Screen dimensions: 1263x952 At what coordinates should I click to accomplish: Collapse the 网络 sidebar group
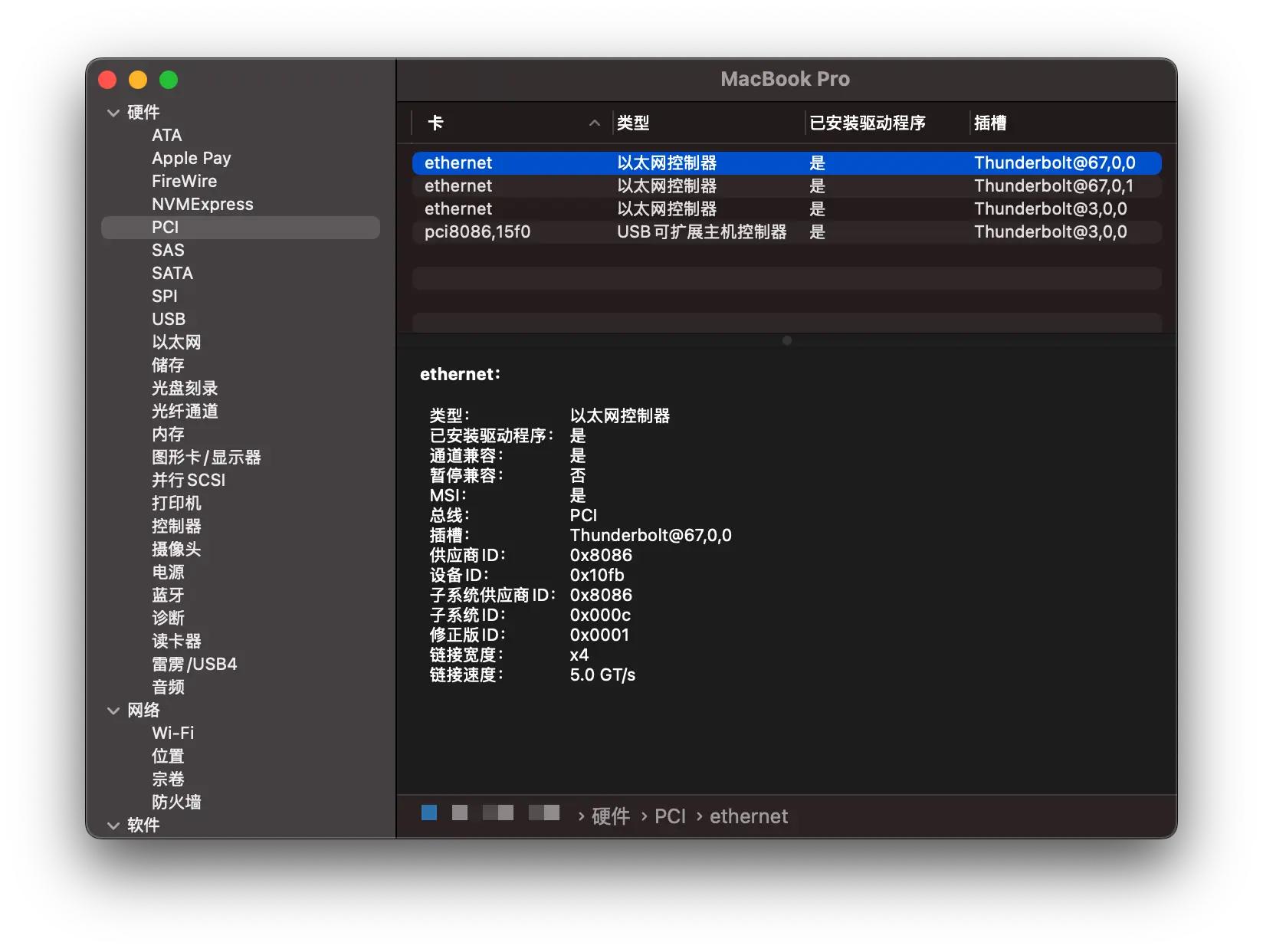click(x=113, y=711)
